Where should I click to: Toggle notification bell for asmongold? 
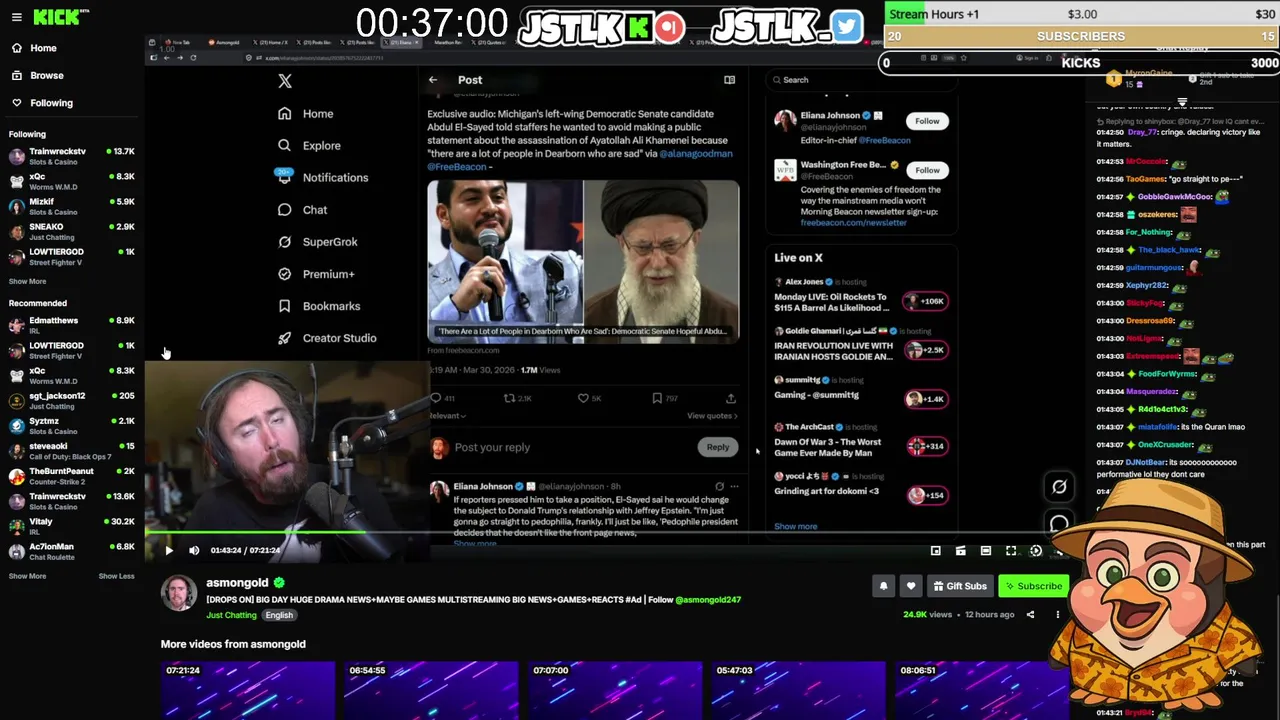883,586
